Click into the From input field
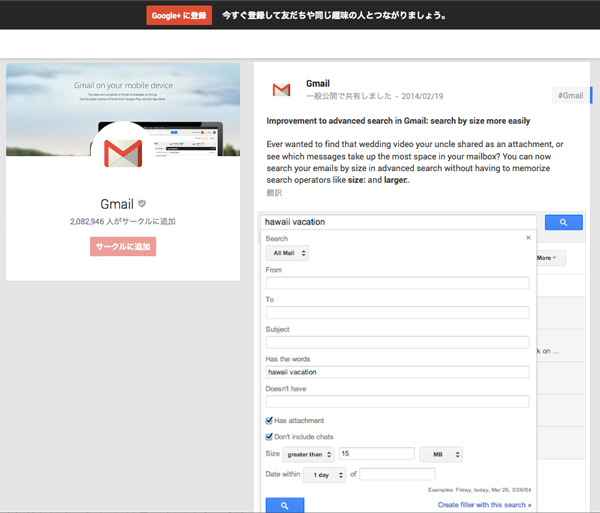 tap(397, 283)
